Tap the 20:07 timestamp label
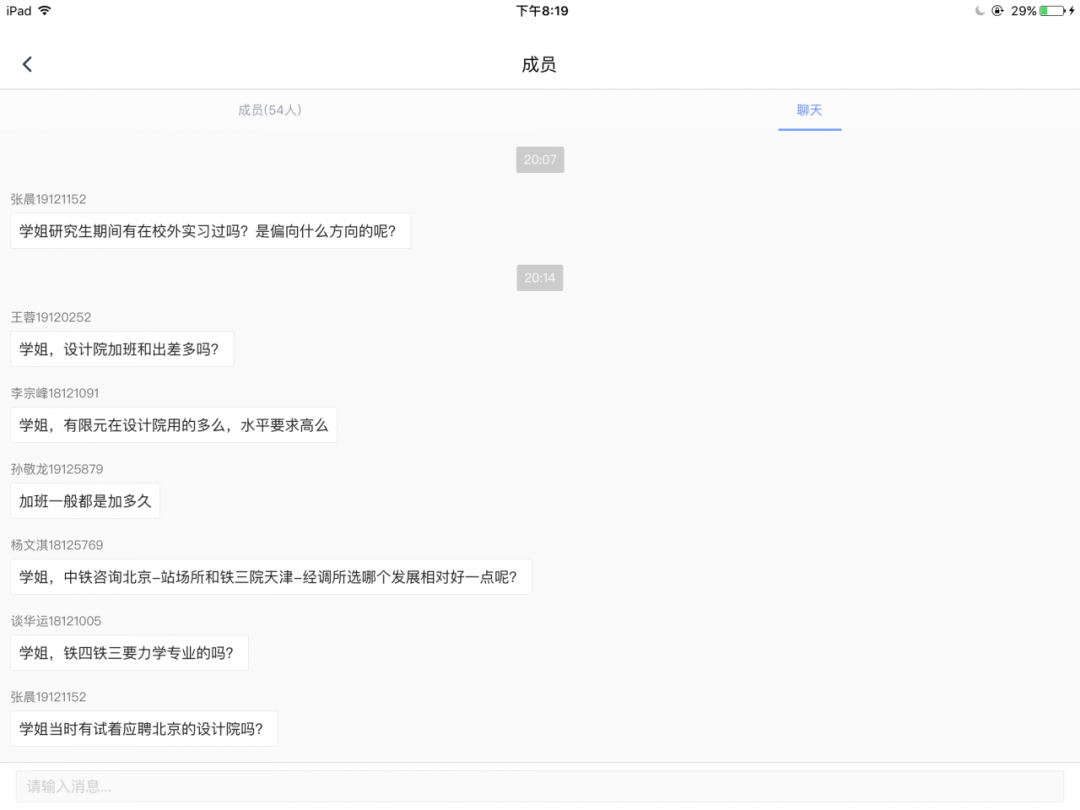 pos(540,160)
